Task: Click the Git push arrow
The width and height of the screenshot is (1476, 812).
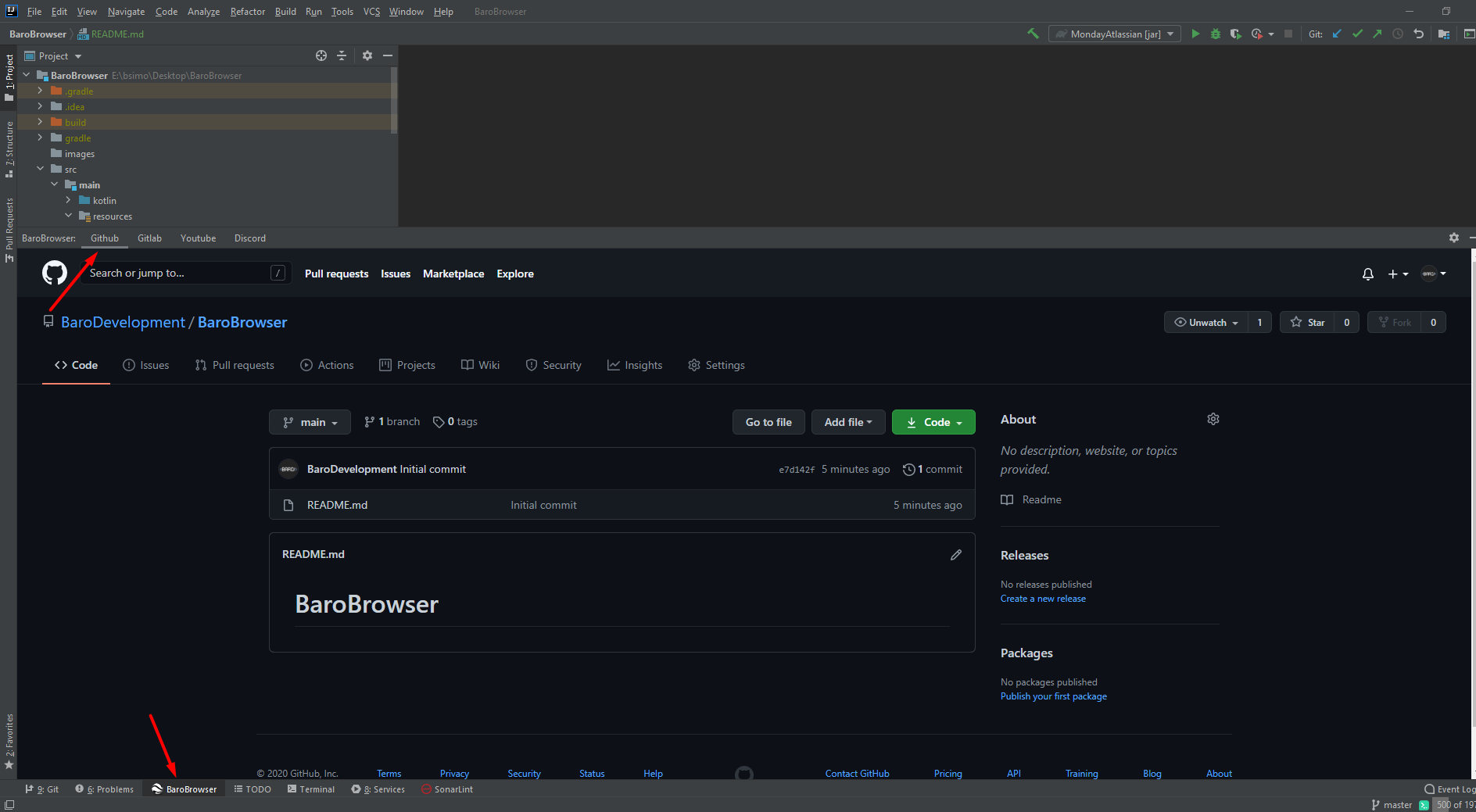Action: (x=1377, y=34)
